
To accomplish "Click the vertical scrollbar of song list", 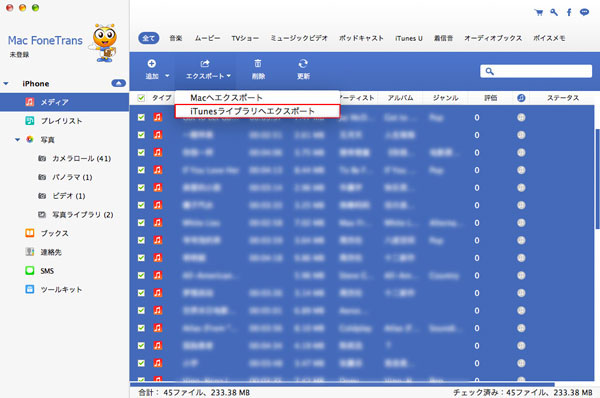I will coord(597,179).
